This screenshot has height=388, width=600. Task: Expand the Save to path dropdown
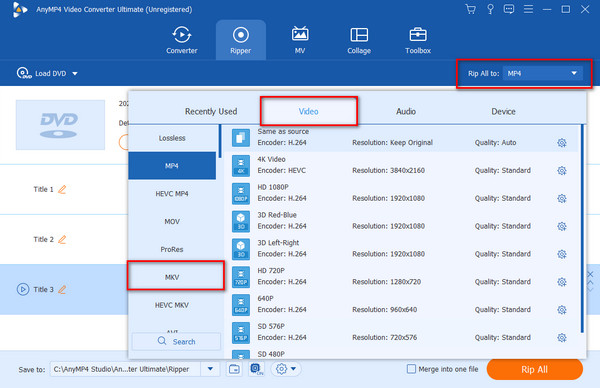(x=210, y=369)
